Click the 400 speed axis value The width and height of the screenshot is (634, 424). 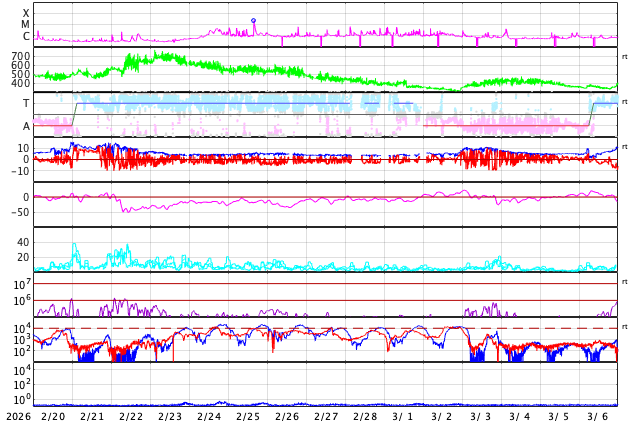[x=21, y=83]
